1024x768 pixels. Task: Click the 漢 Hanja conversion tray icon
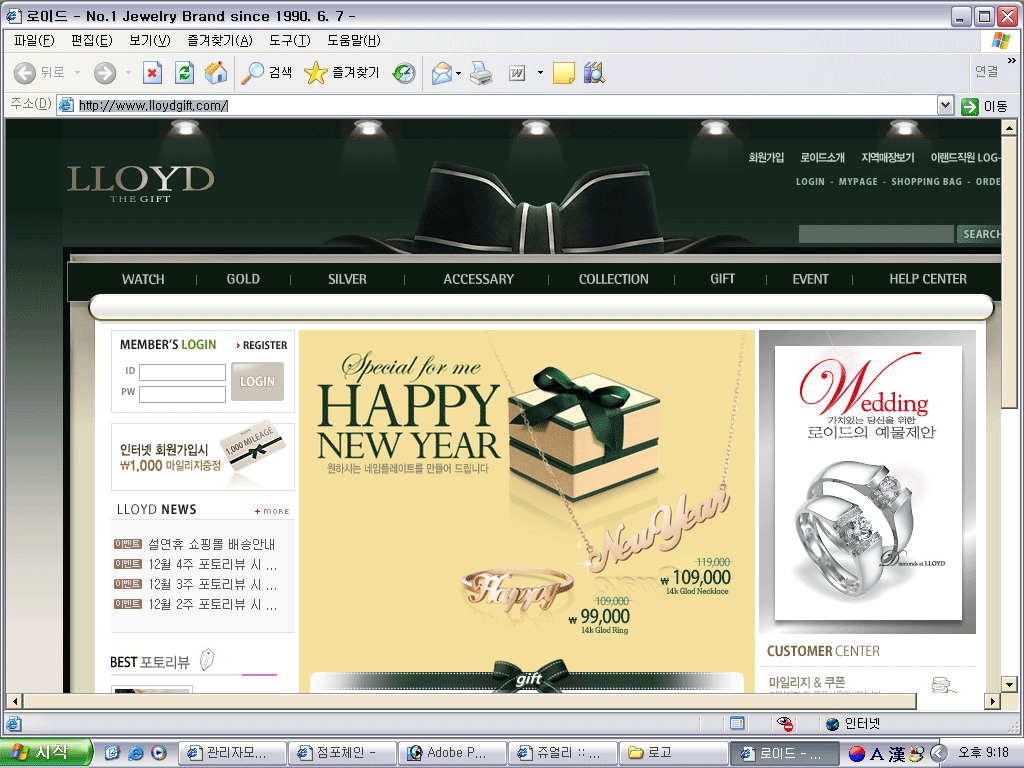coord(897,754)
